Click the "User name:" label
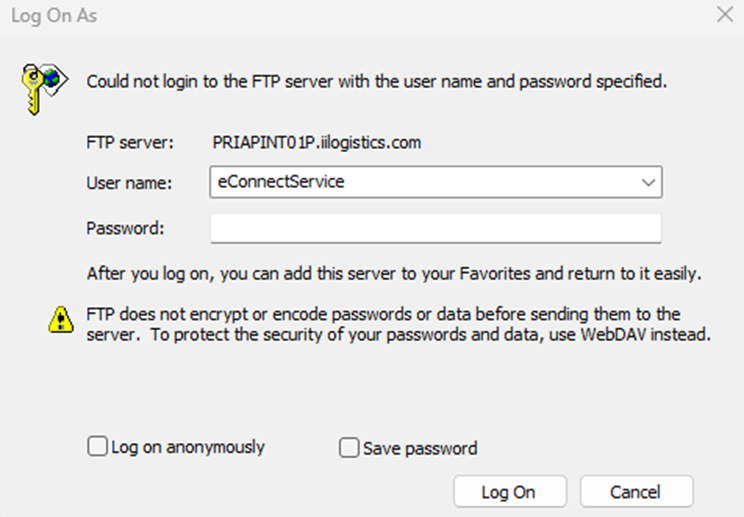Image resolution: width=744 pixels, height=517 pixels. click(130, 182)
